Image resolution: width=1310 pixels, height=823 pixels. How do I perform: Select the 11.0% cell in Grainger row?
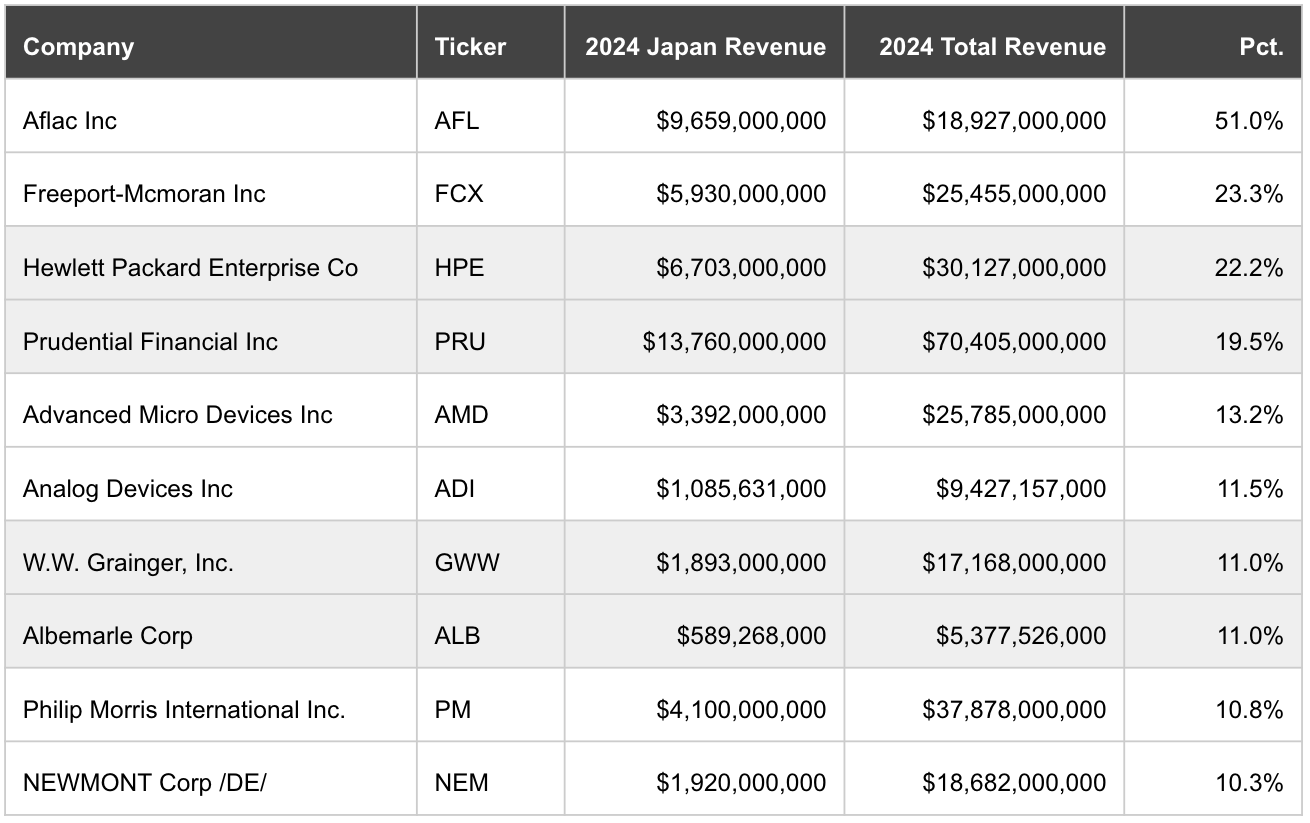click(x=1214, y=558)
